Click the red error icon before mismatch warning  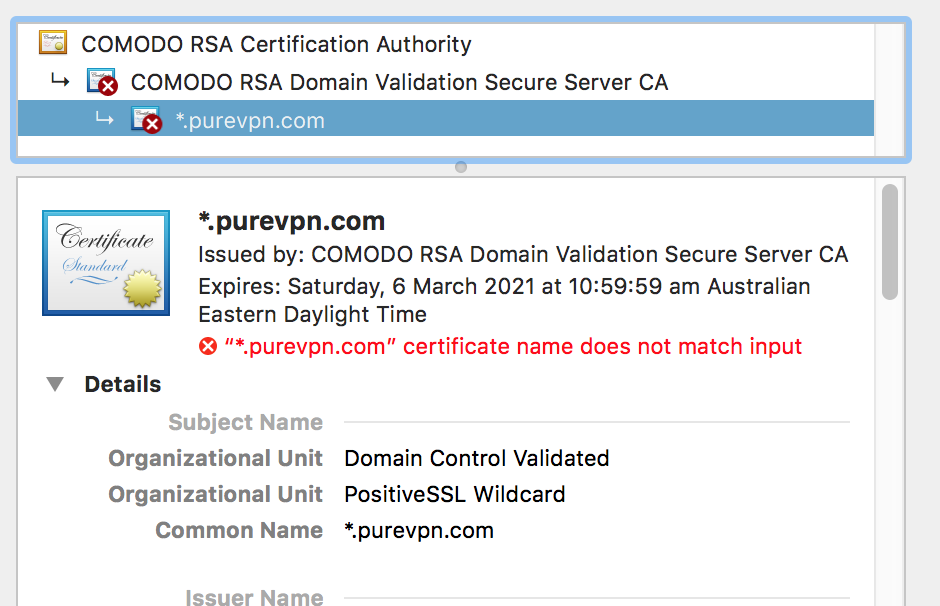pos(208,346)
